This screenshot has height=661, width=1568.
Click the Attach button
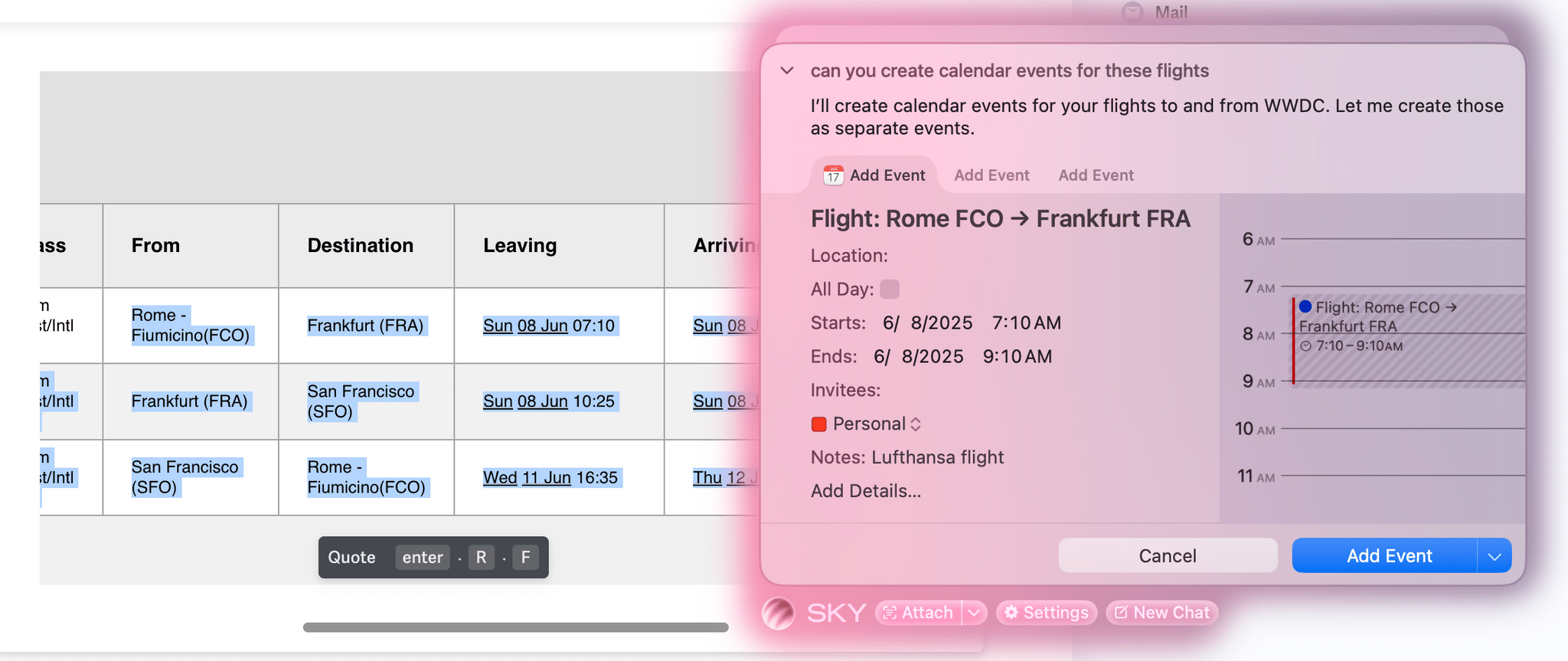pos(919,613)
